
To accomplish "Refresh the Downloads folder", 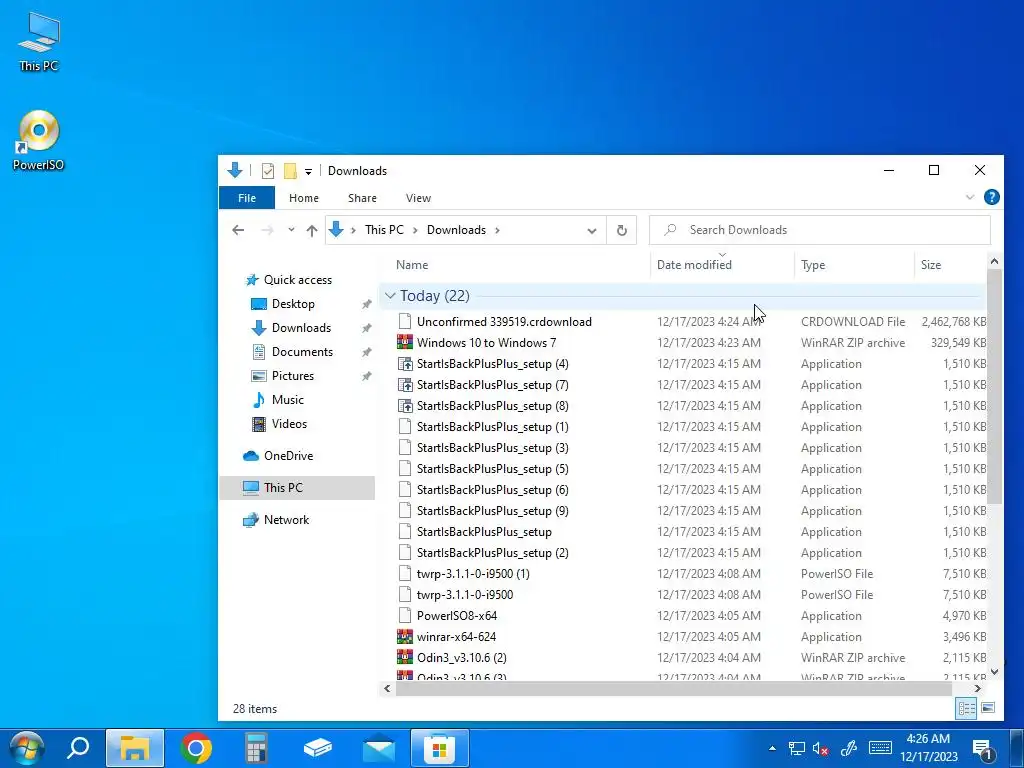I will click(622, 231).
